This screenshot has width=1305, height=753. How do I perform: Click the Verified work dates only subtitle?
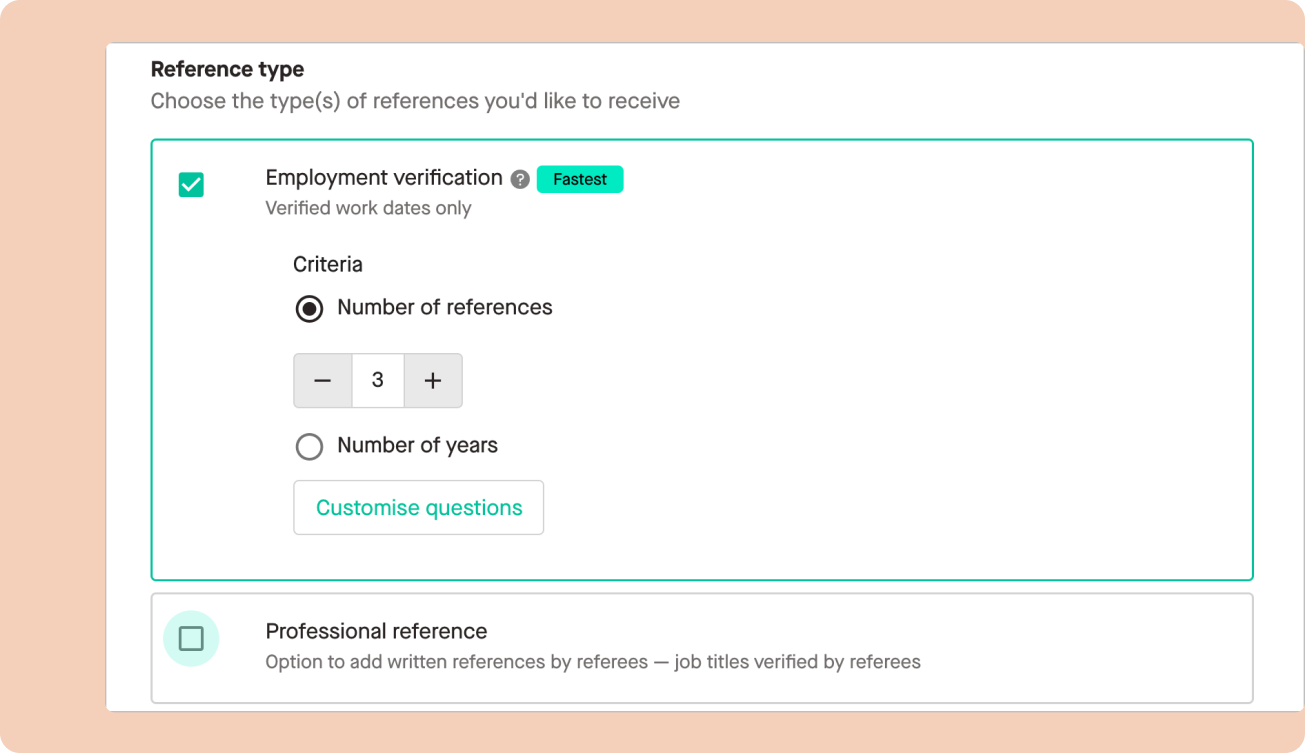pyautogui.click(x=368, y=208)
